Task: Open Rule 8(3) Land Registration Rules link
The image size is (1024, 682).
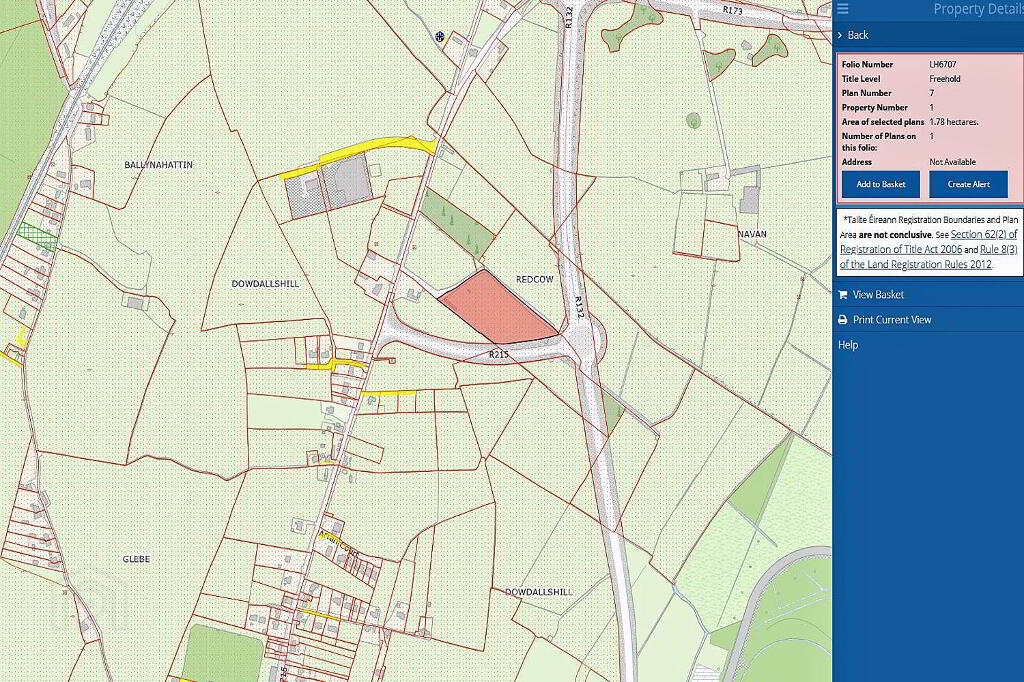Action: click(x=929, y=257)
